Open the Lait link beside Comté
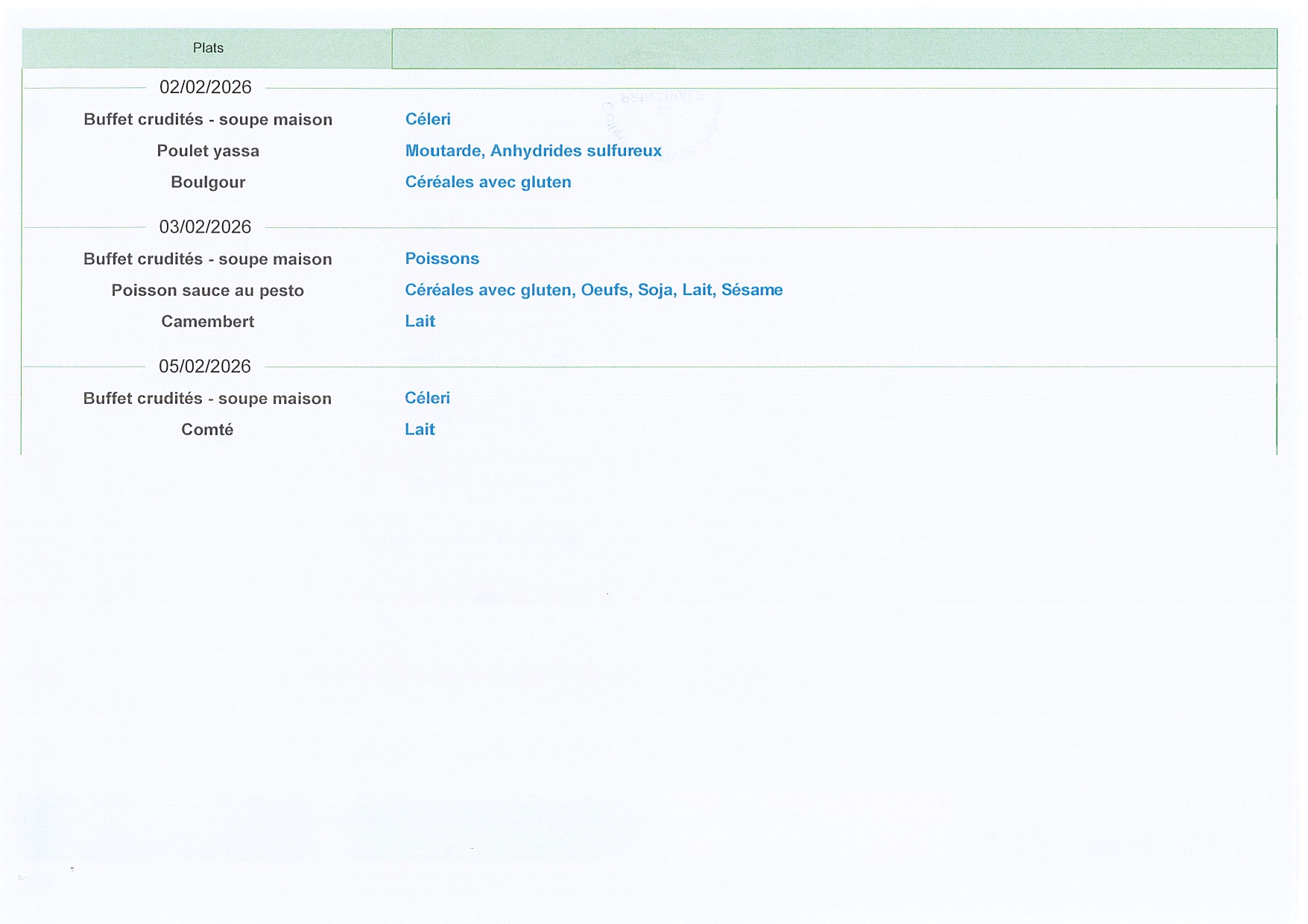The width and height of the screenshot is (1308, 924). 420,429
